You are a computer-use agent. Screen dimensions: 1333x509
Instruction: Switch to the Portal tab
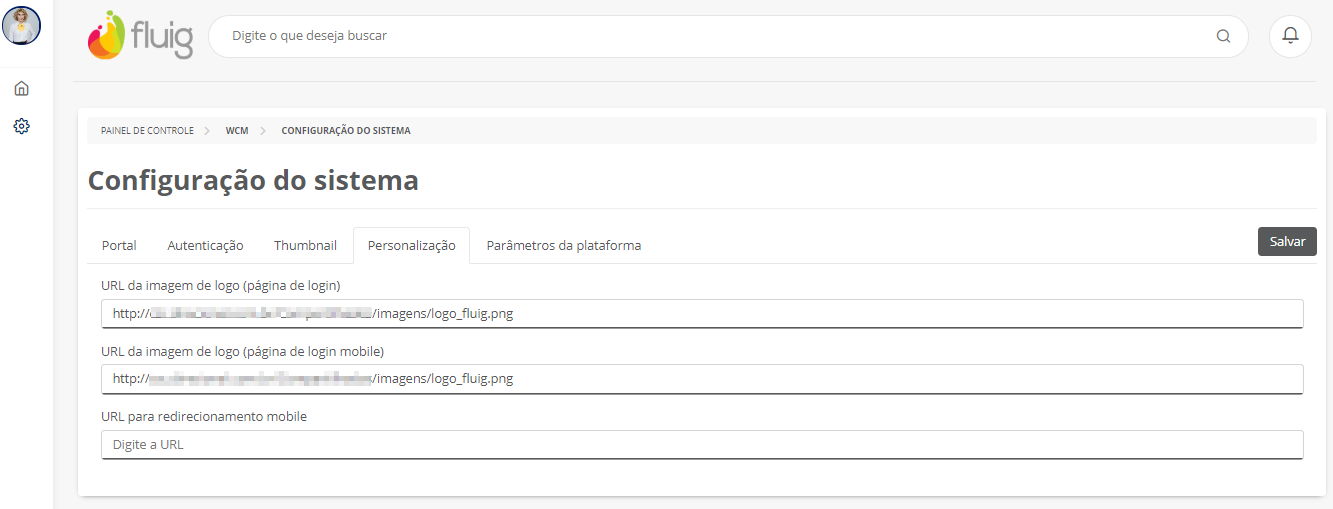[x=119, y=245]
